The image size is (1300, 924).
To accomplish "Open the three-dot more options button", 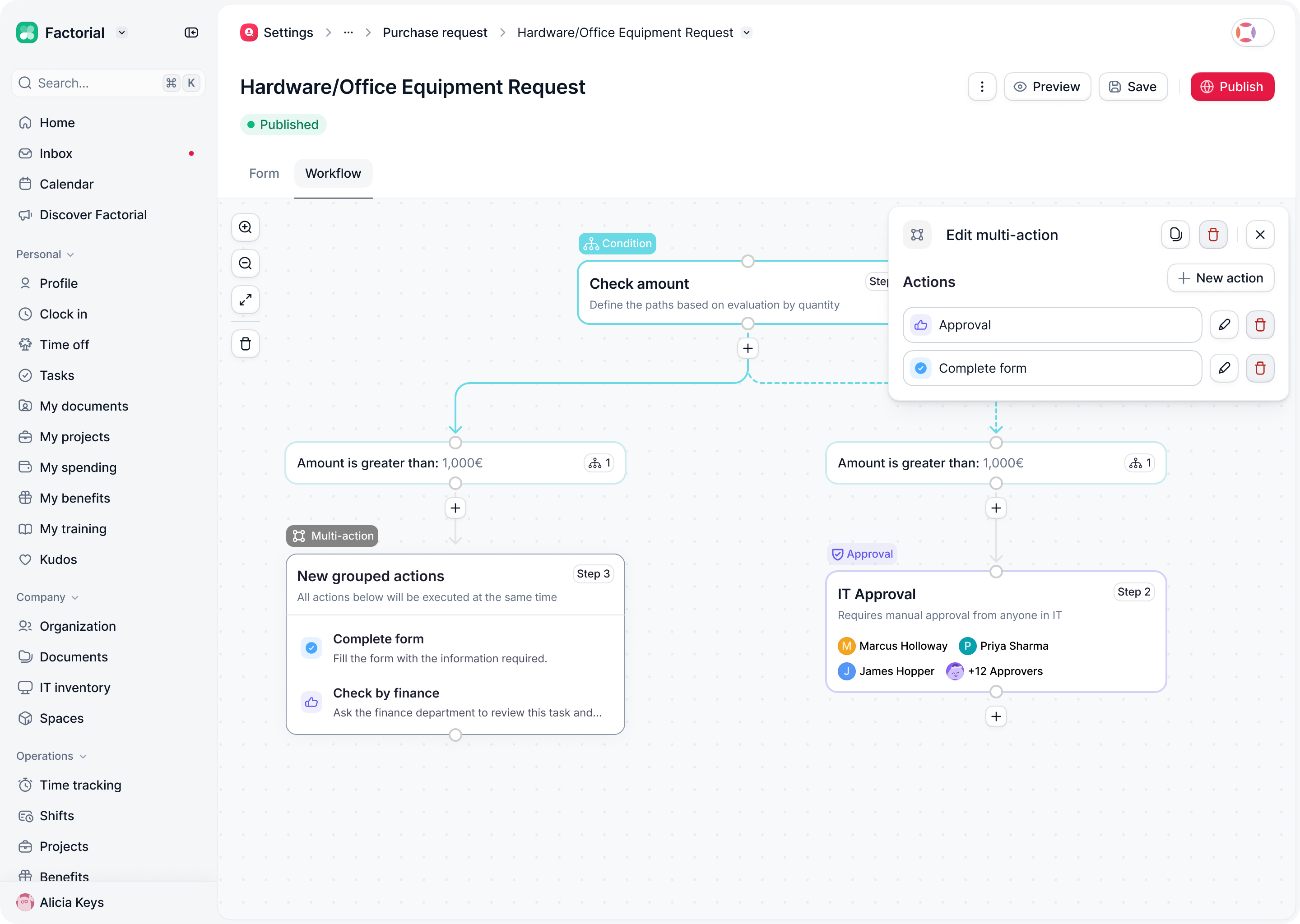I will click(982, 87).
